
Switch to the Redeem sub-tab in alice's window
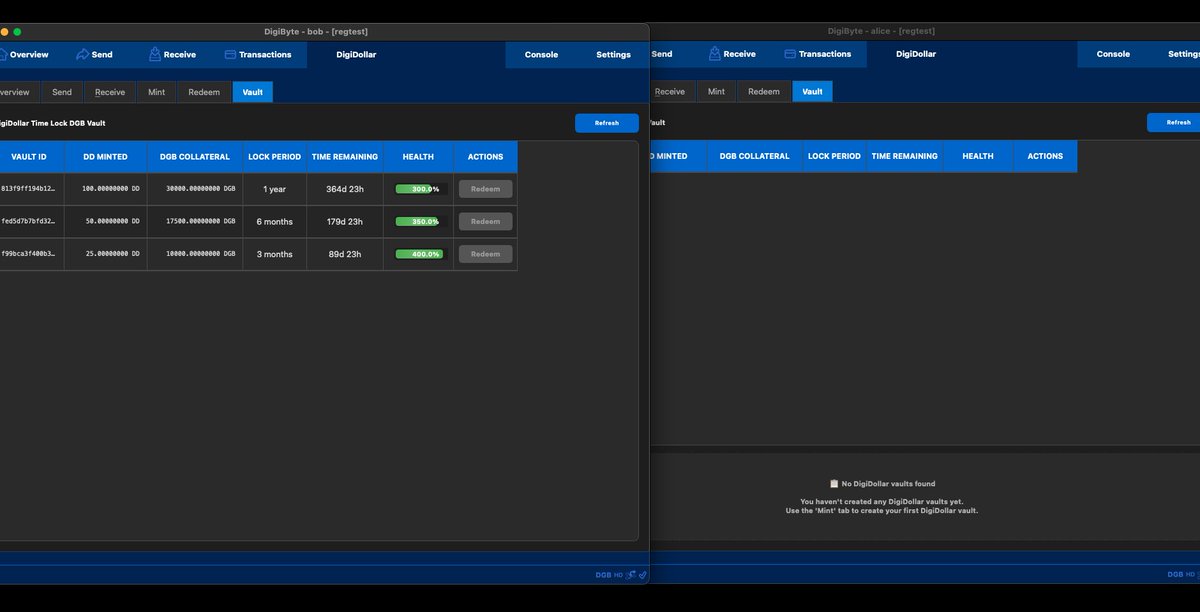(x=763, y=92)
